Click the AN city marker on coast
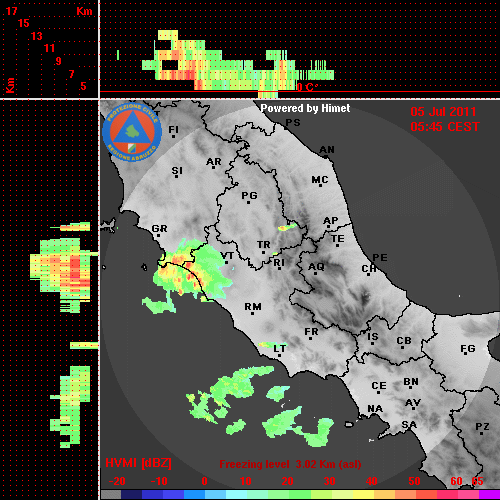Viewport: 500px width, 500px height. point(326,156)
